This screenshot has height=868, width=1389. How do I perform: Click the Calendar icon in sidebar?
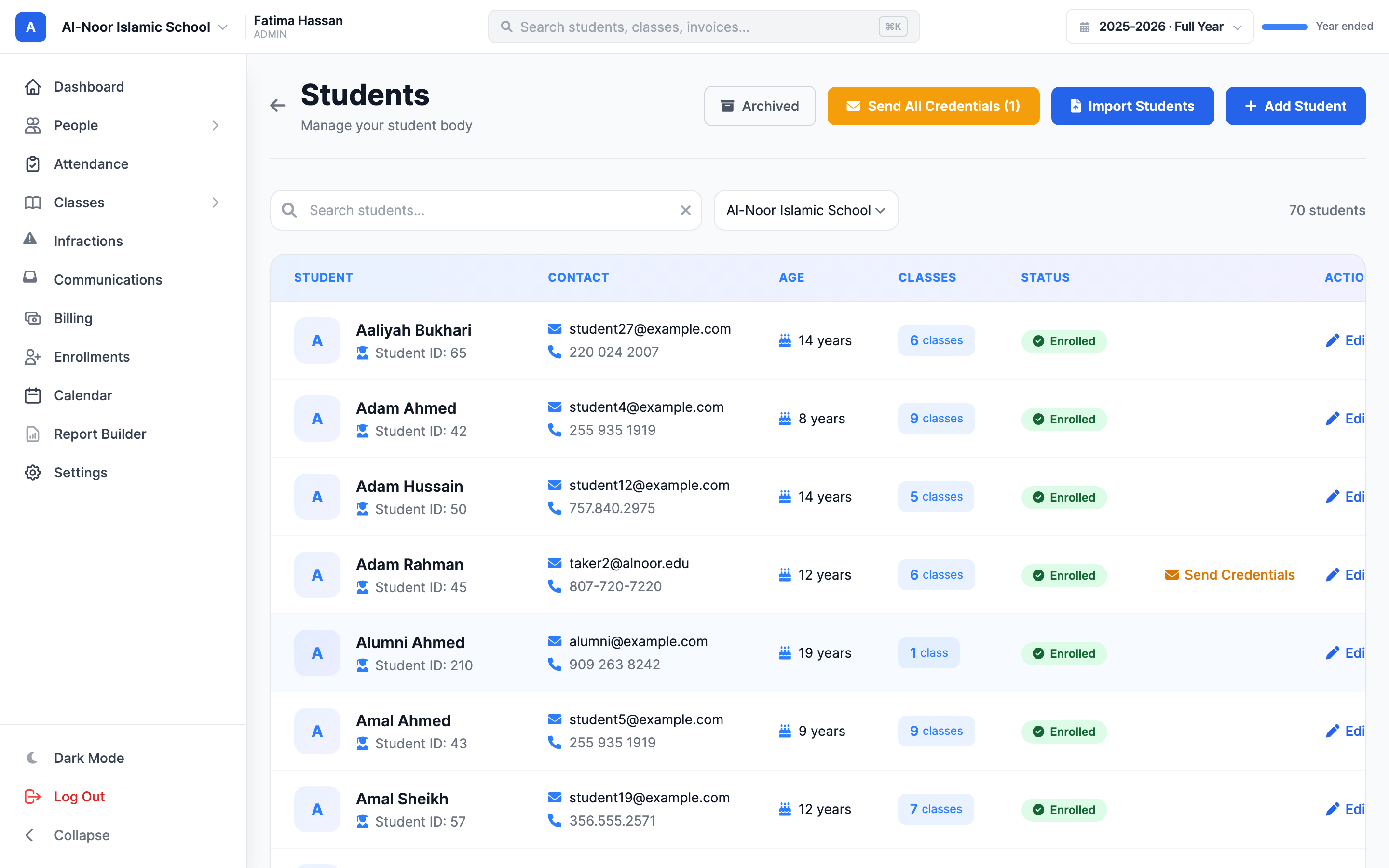pos(33,395)
